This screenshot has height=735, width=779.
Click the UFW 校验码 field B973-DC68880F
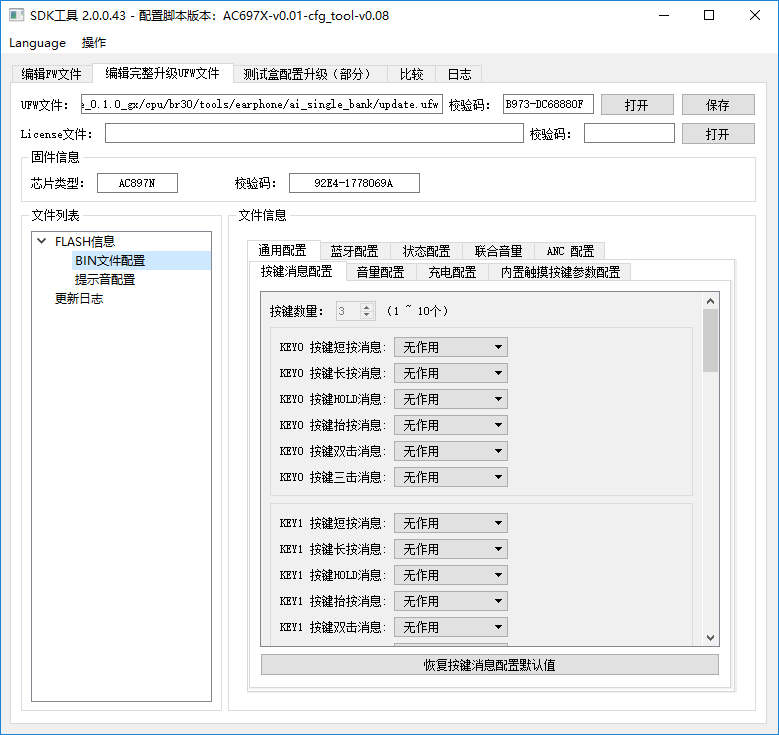tap(548, 104)
